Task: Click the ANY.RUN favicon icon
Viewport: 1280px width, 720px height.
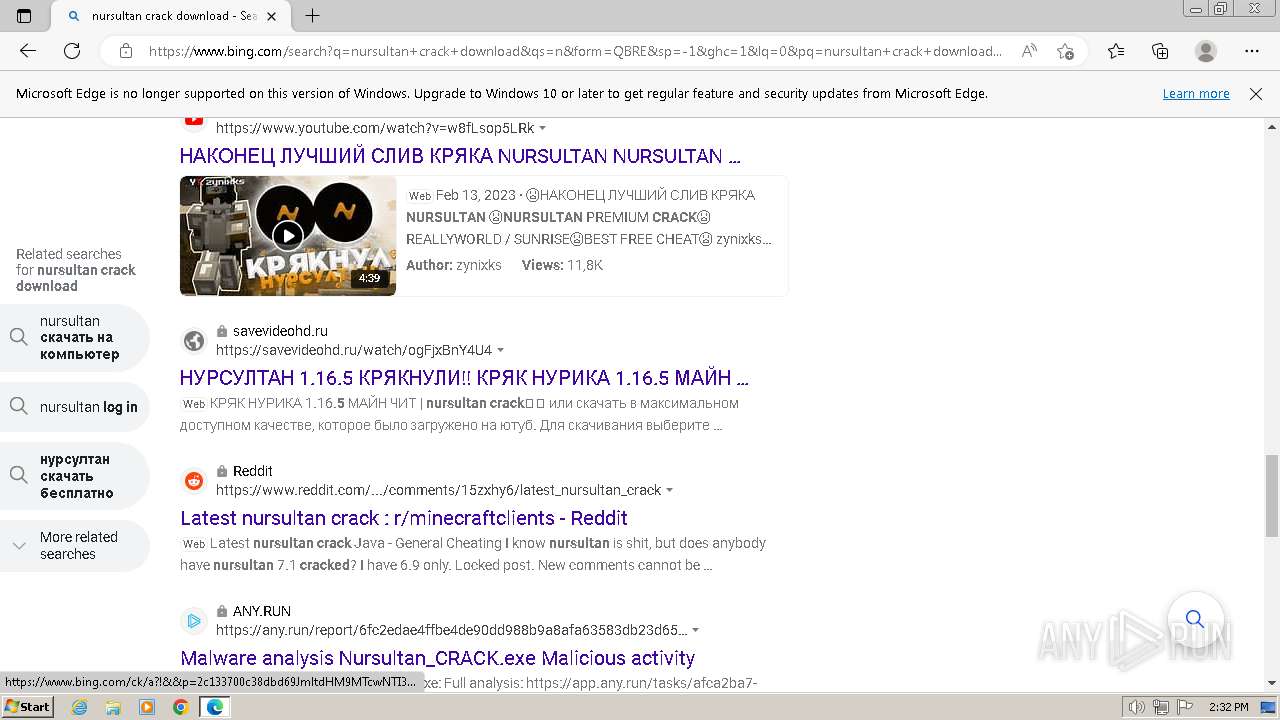Action: [194, 621]
